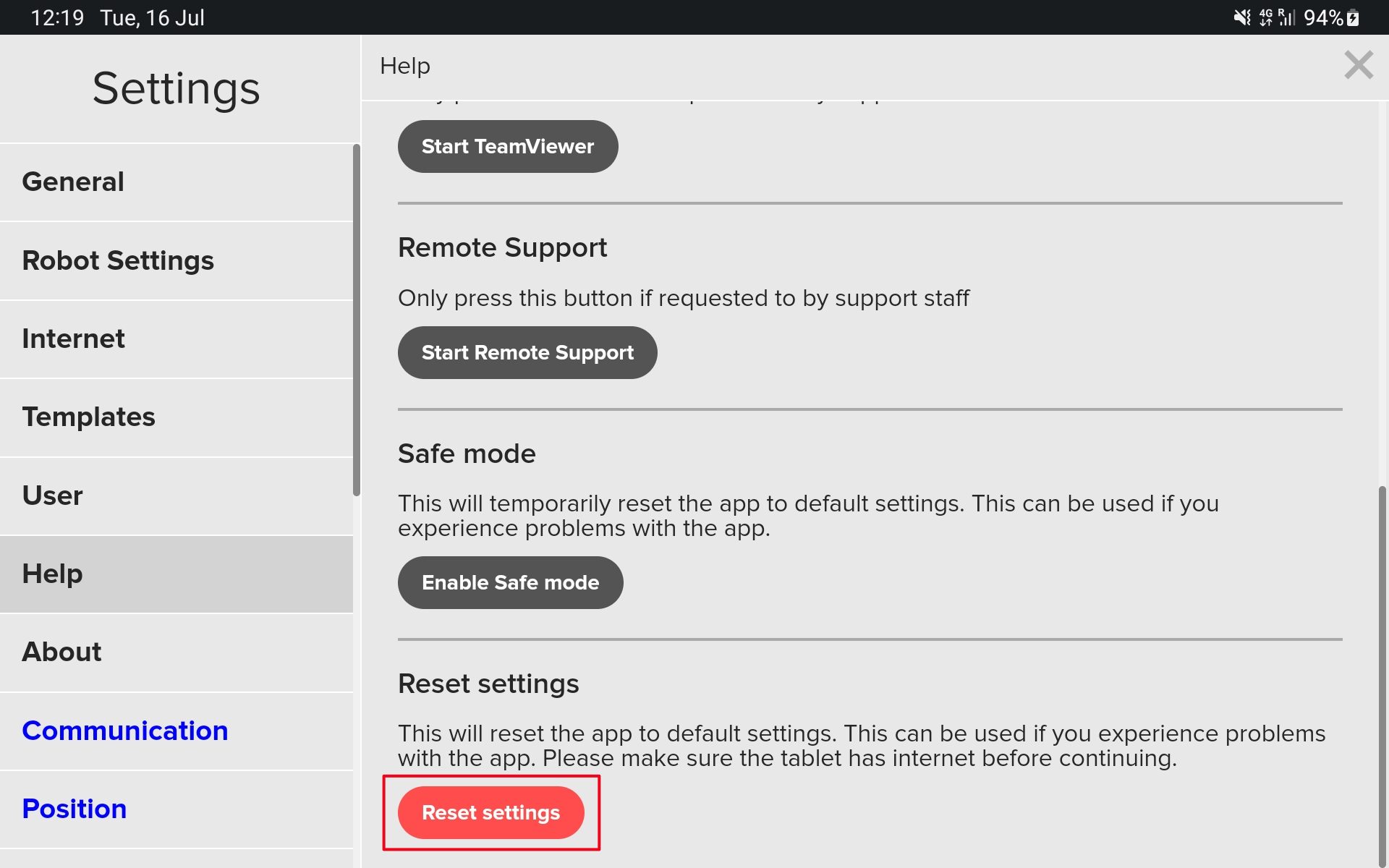Start TeamViewer session button
The width and height of the screenshot is (1389, 868).
(508, 147)
